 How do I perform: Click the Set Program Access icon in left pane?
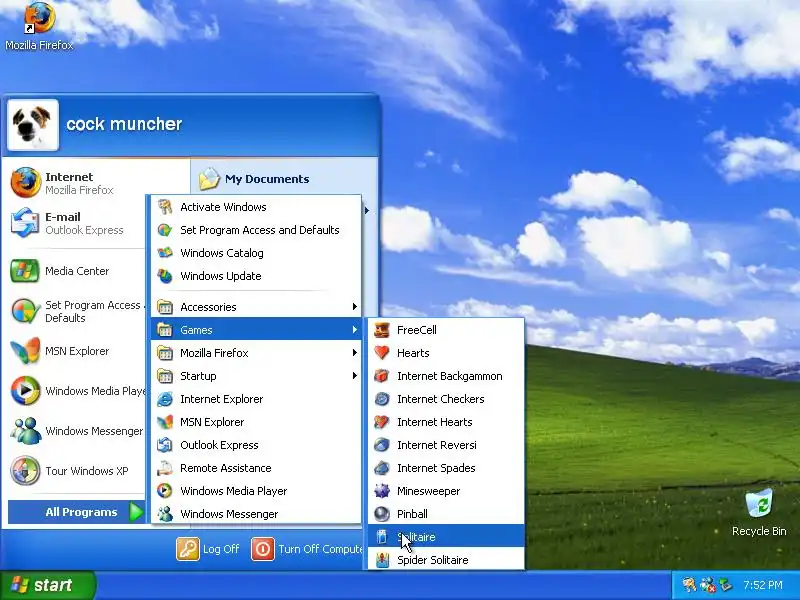point(24,311)
